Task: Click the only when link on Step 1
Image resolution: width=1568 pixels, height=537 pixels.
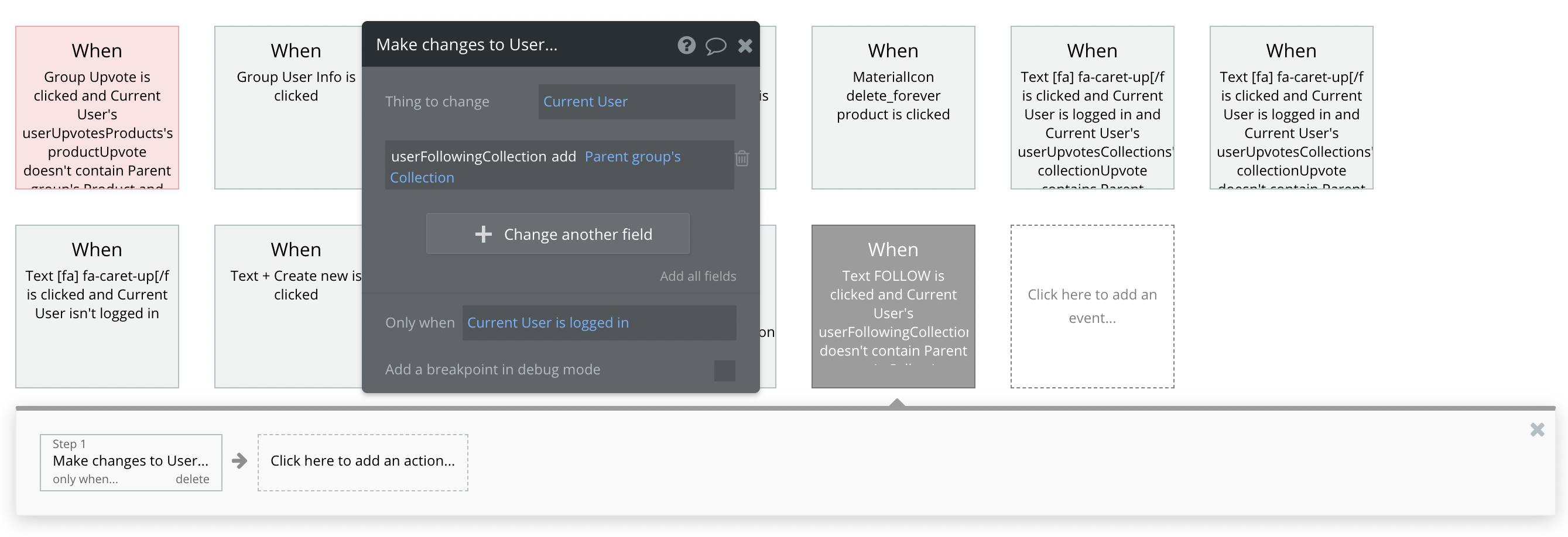Action: click(85, 479)
